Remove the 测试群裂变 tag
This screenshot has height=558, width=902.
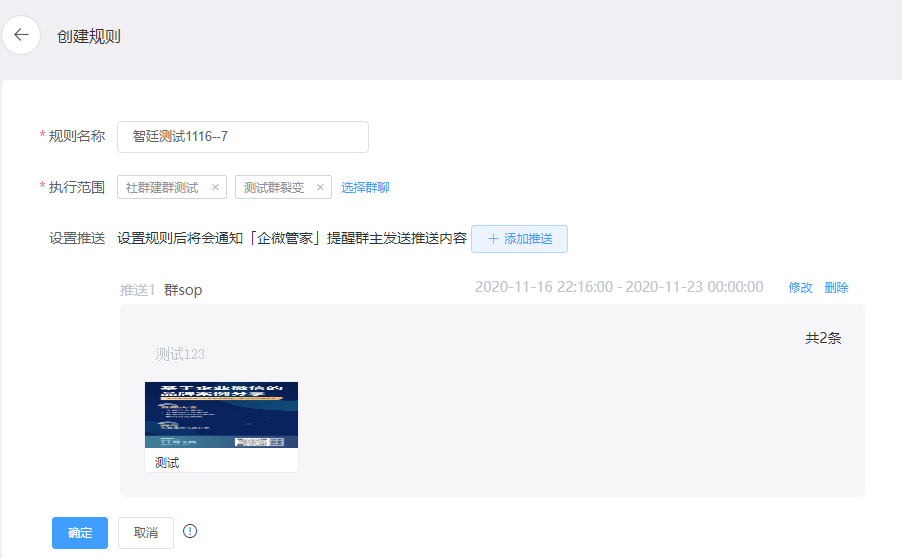(x=320, y=188)
